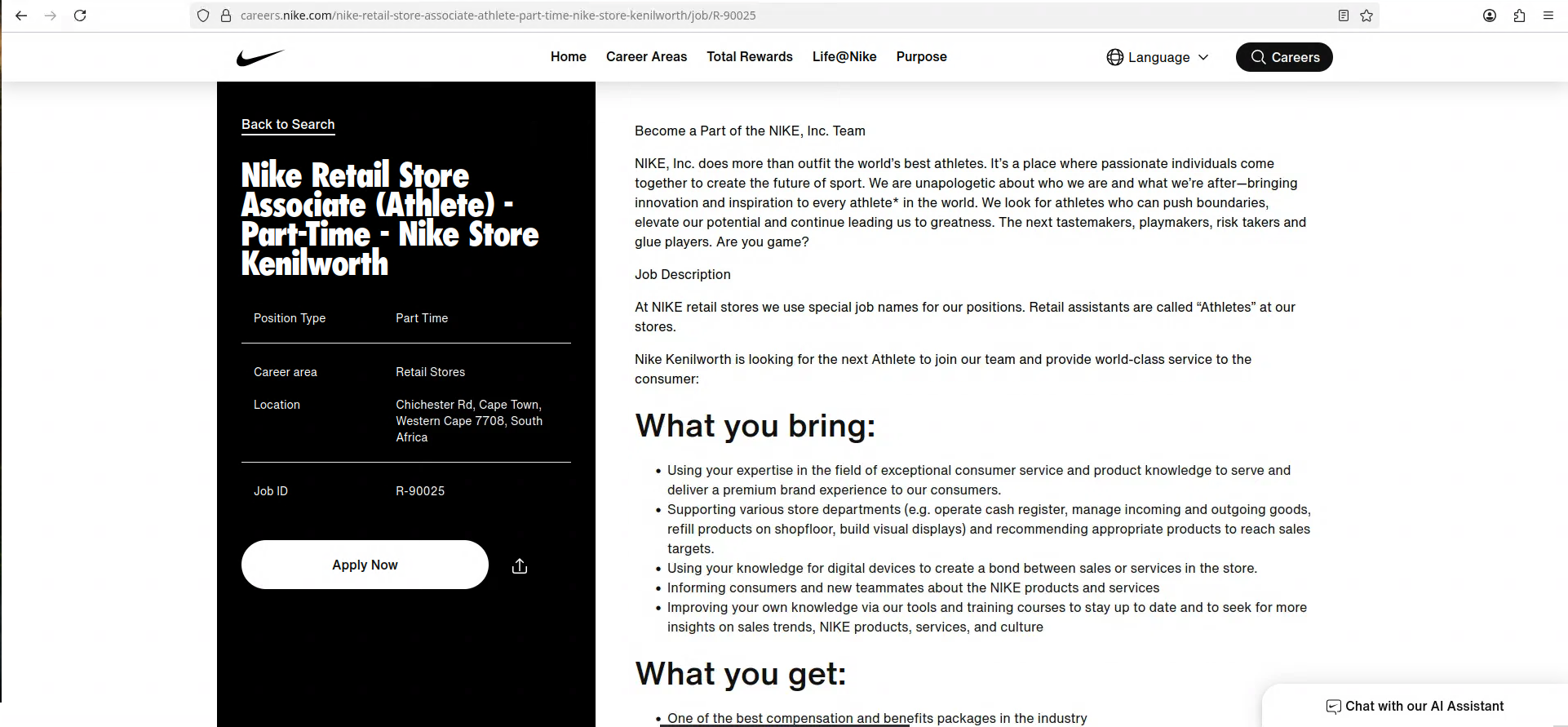Click the Job Description subheading
The image size is (1568, 727).
[x=683, y=274]
